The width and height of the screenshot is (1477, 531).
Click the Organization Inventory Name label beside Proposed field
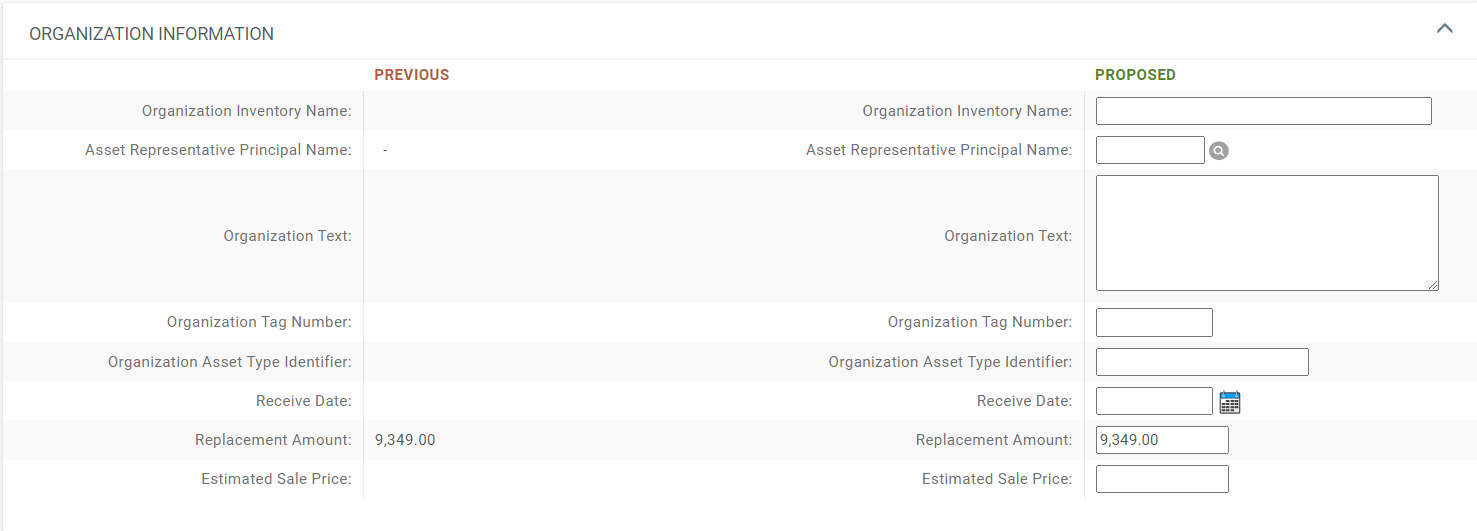point(967,111)
